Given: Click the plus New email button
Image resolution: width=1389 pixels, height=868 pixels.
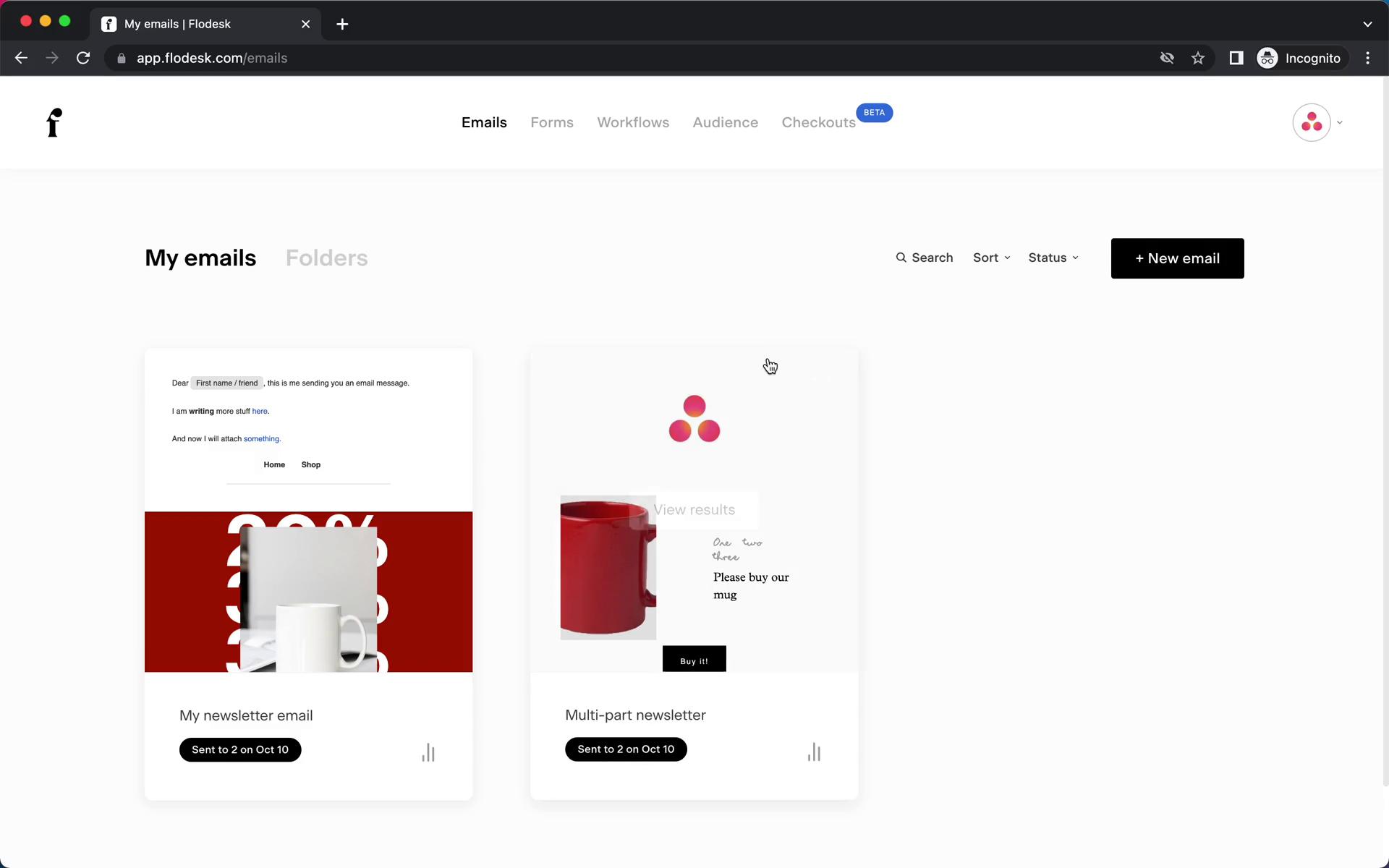Looking at the screenshot, I should click(1177, 258).
